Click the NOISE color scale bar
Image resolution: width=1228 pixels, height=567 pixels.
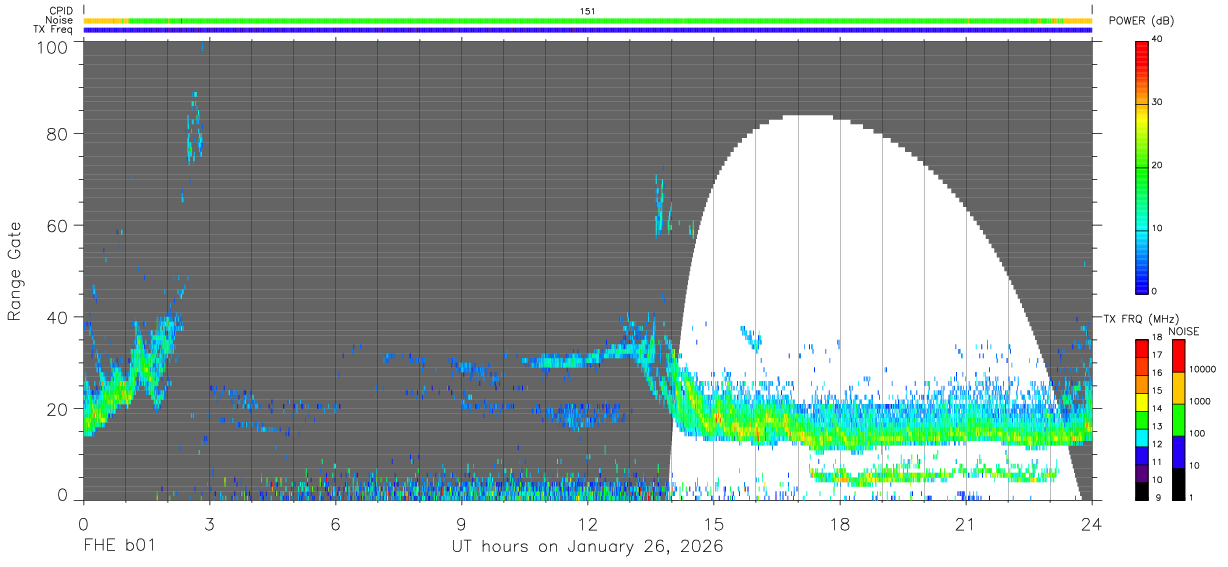pos(1177,419)
